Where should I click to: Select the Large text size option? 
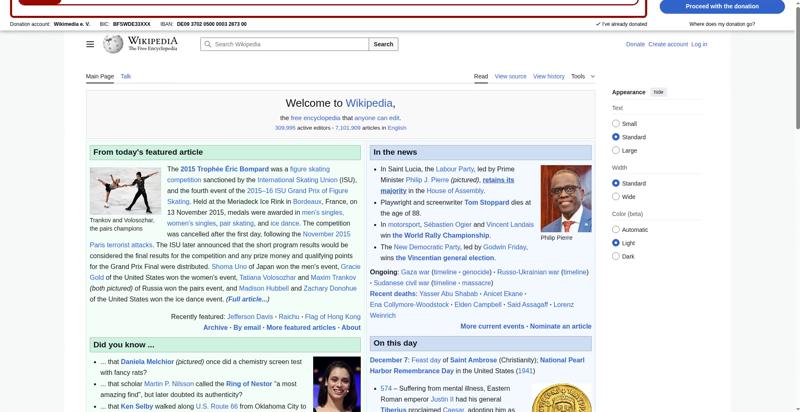pyautogui.click(x=616, y=150)
